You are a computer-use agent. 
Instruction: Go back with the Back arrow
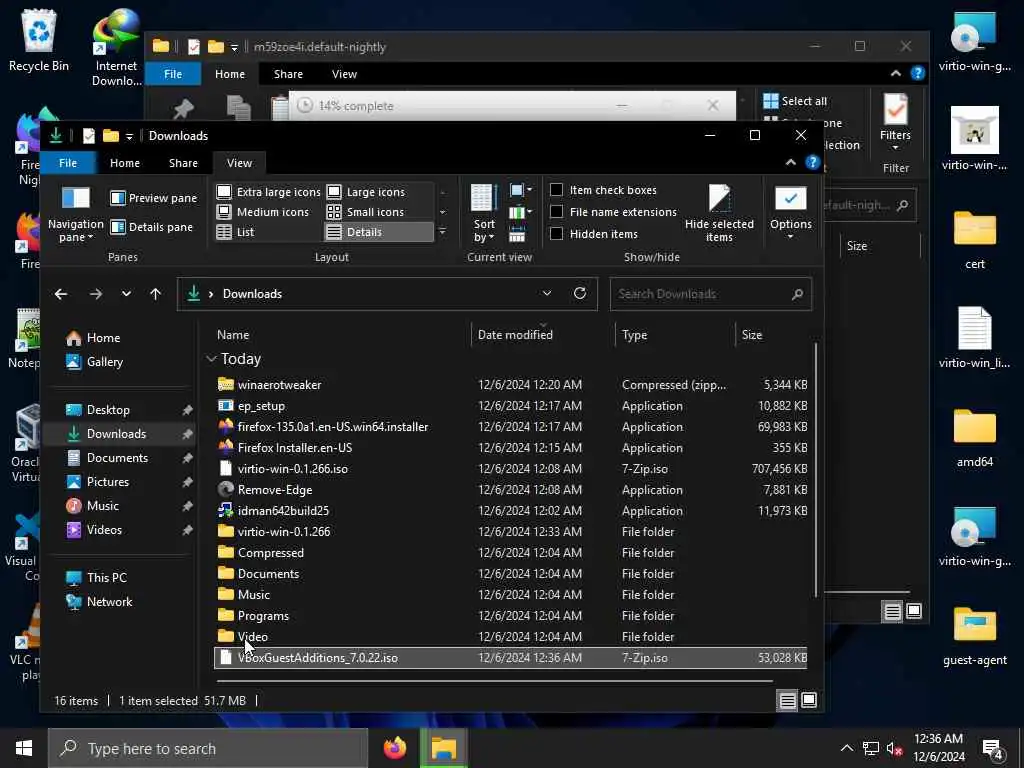[x=61, y=295]
